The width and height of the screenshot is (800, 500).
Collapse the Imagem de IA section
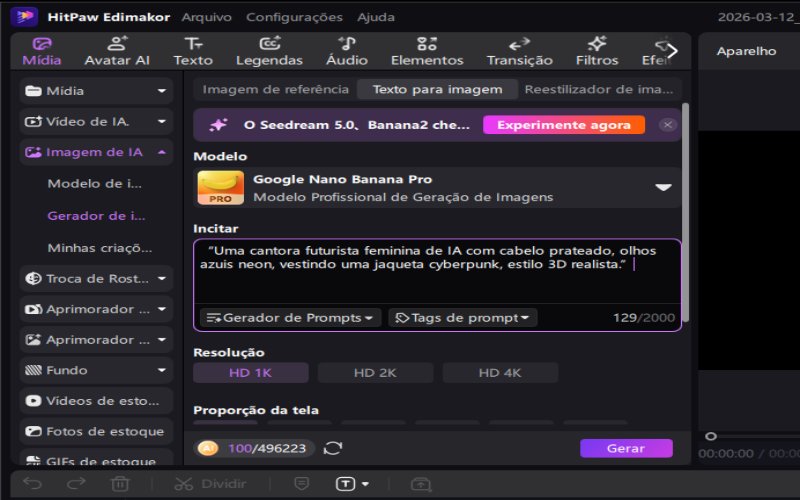161,153
